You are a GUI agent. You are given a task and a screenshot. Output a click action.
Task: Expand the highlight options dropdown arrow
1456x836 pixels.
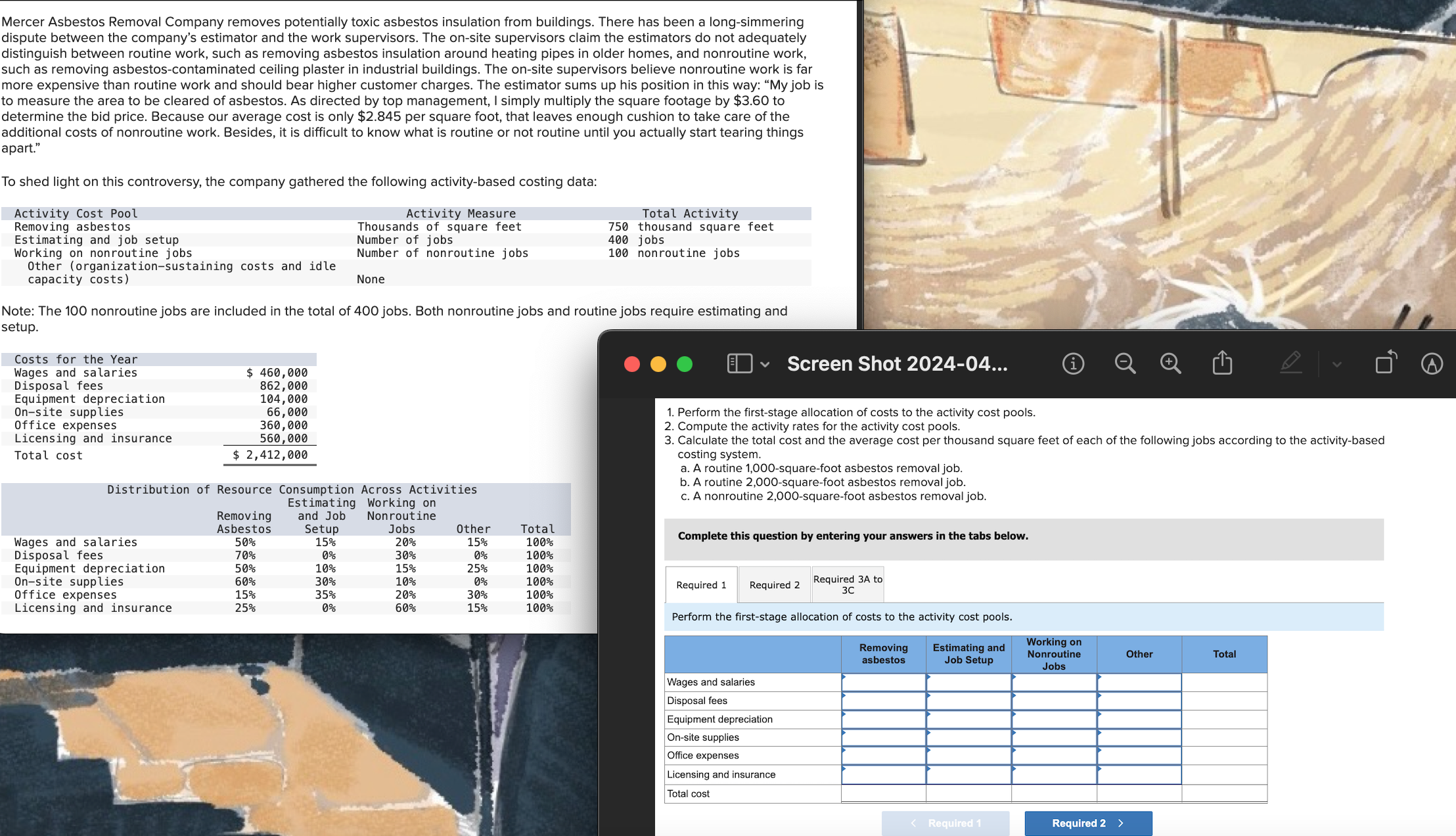point(1336,364)
